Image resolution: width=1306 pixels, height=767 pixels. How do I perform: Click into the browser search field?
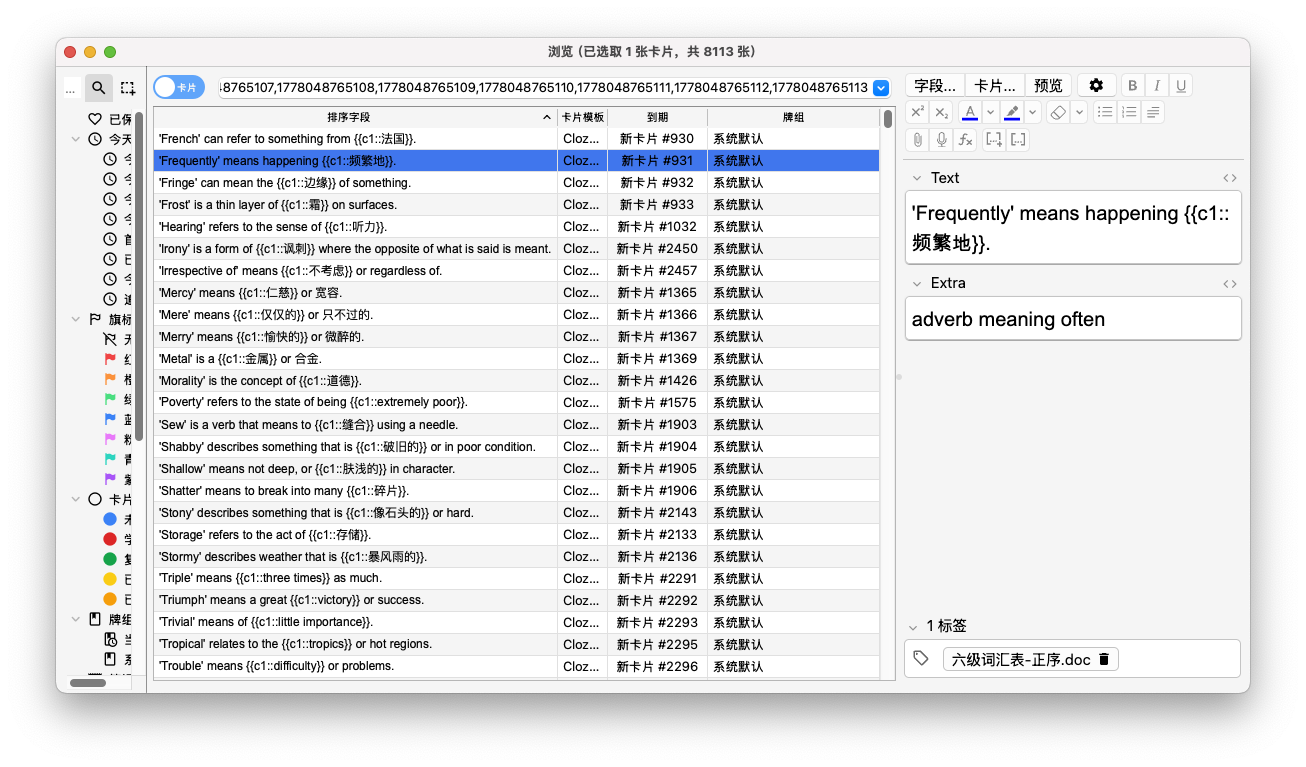click(x=544, y=88)
